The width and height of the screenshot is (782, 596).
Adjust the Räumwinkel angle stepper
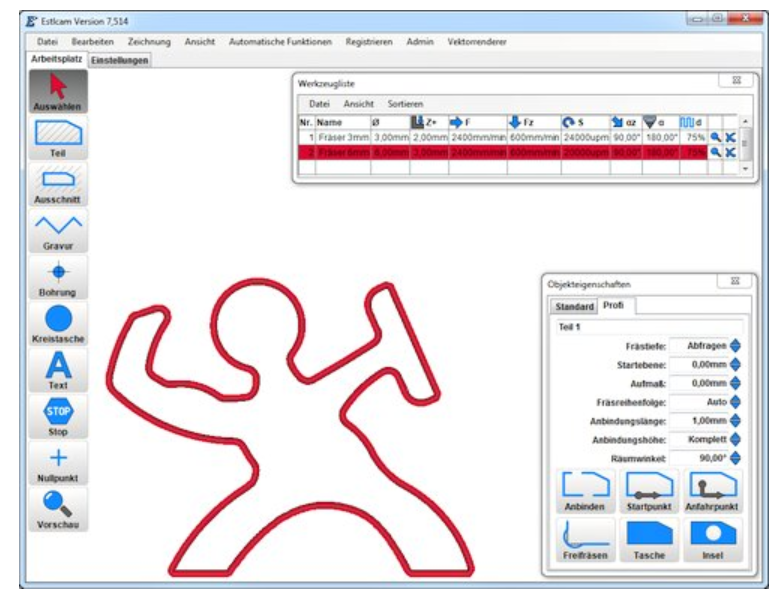point(736,458)
